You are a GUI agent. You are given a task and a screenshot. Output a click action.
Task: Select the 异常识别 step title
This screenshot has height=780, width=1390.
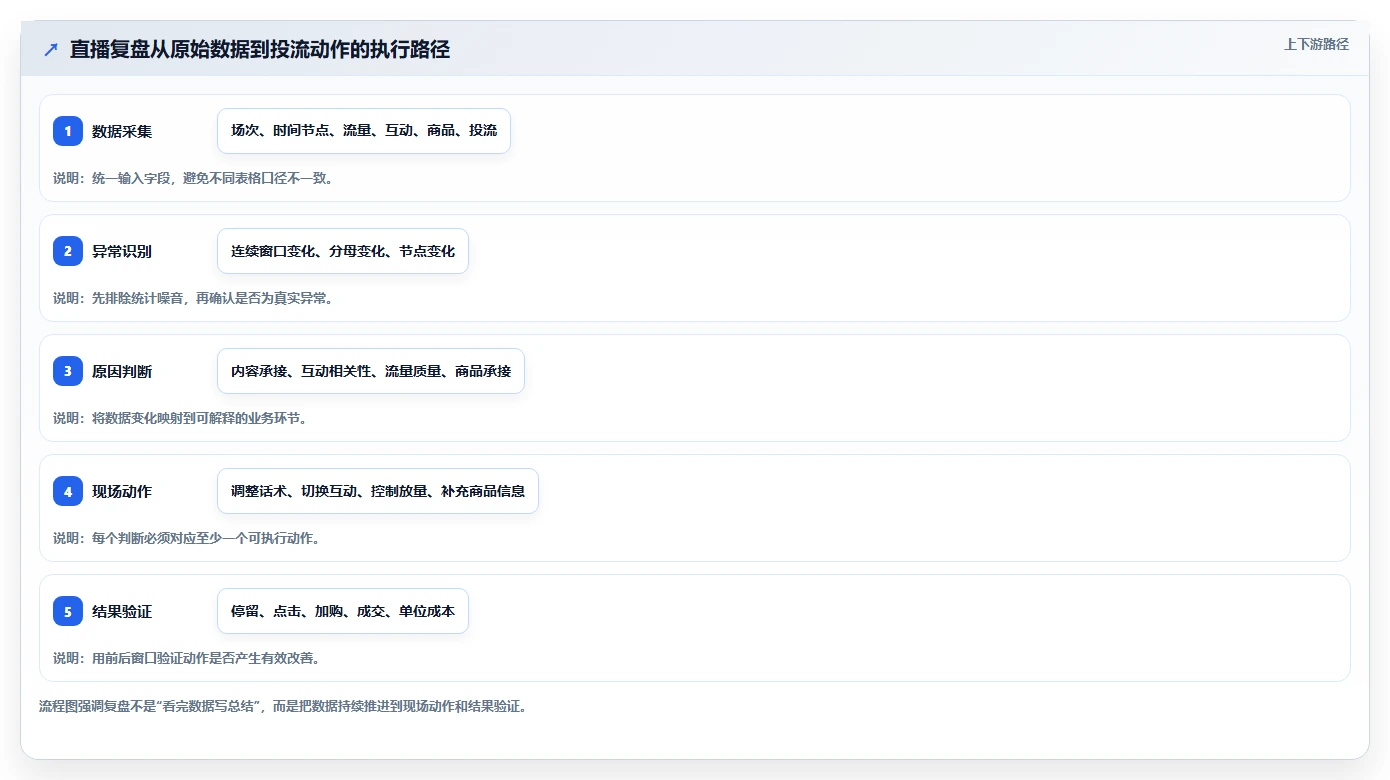click(x=122, y=251)
